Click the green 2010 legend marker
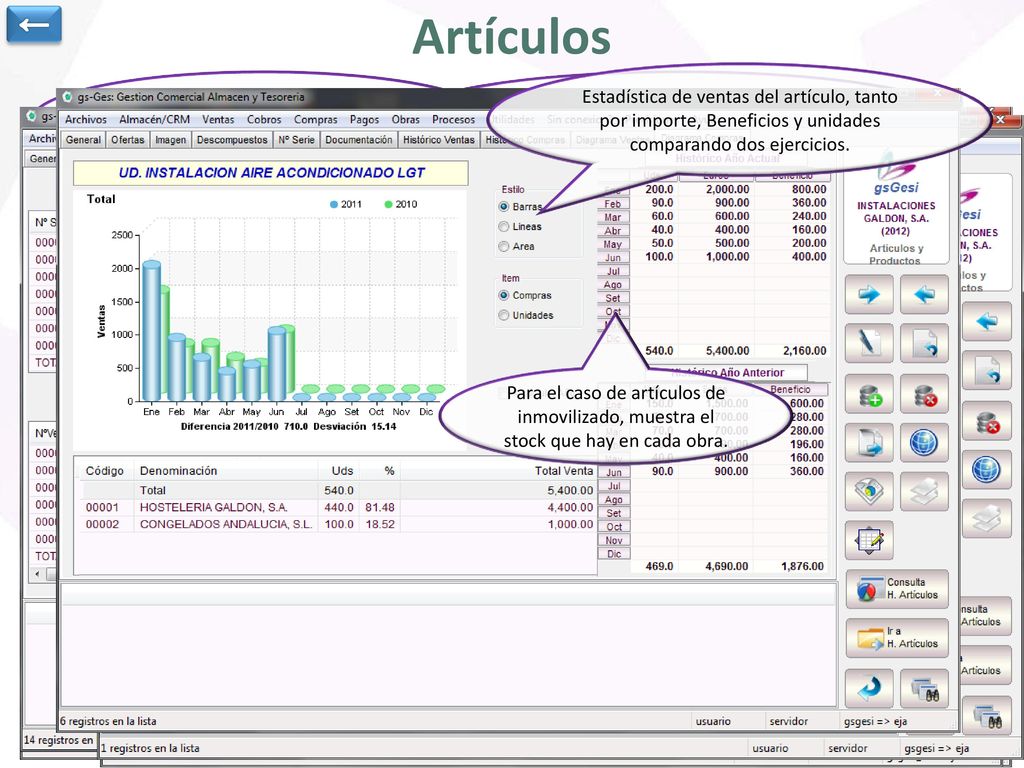 click(389, 204)
